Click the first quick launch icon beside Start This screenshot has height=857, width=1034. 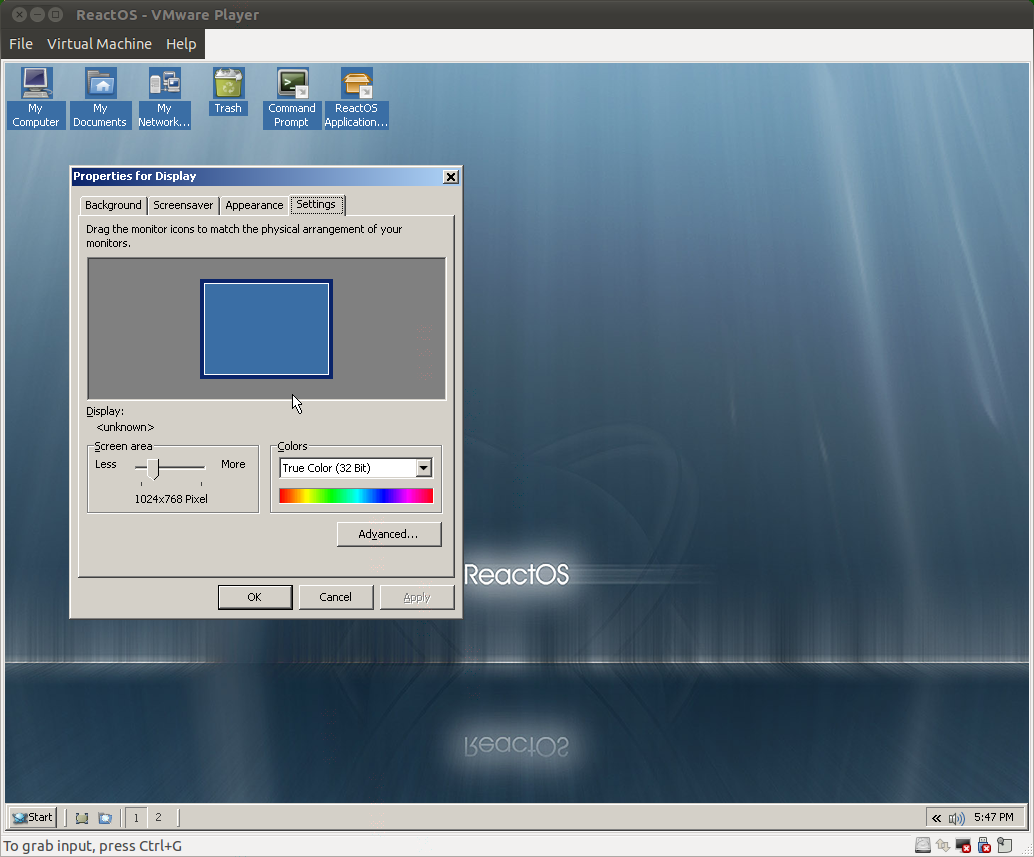(81, 817)
